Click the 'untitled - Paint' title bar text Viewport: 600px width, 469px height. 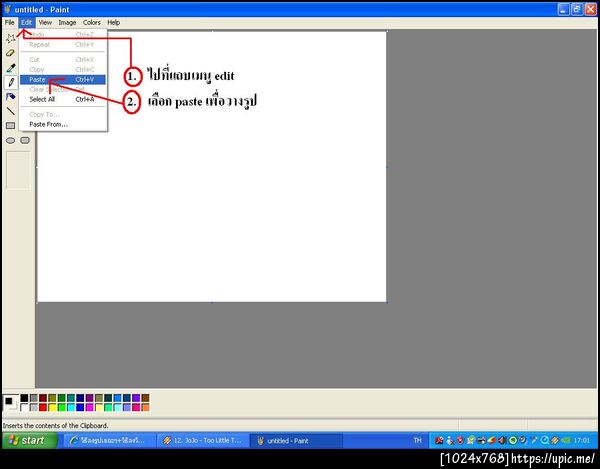[x=42, y=10]
